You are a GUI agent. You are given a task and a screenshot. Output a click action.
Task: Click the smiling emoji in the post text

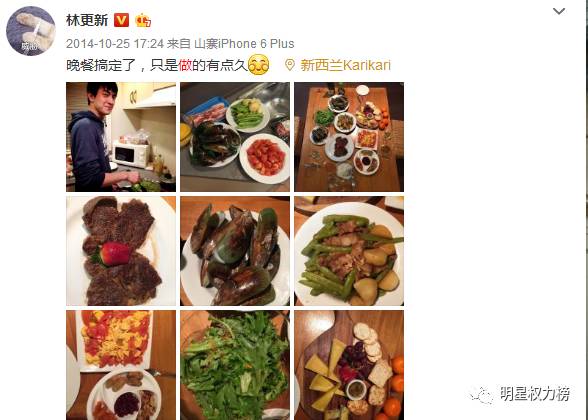pos(259,64)
